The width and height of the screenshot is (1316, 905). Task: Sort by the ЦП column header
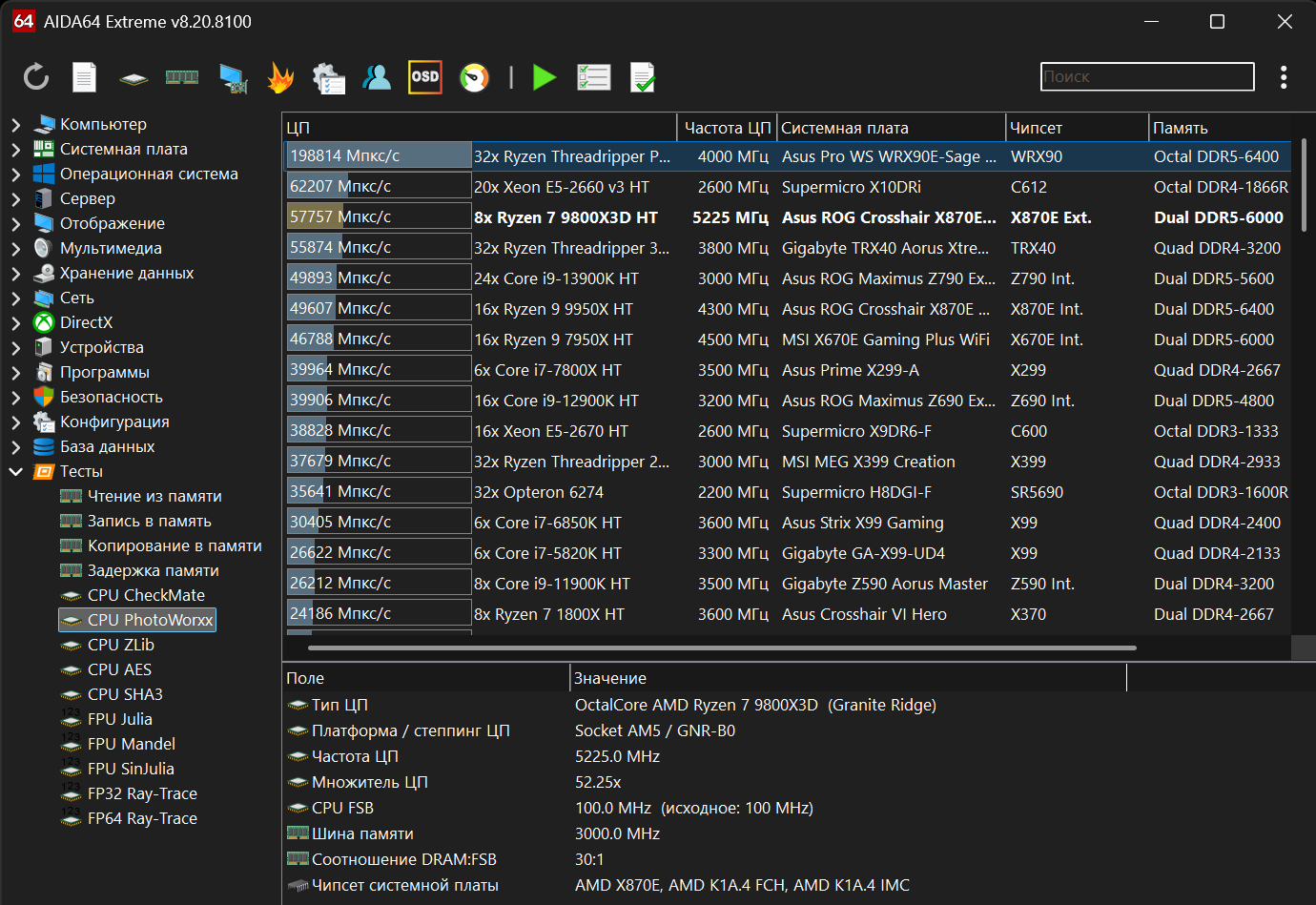(480, 128)
